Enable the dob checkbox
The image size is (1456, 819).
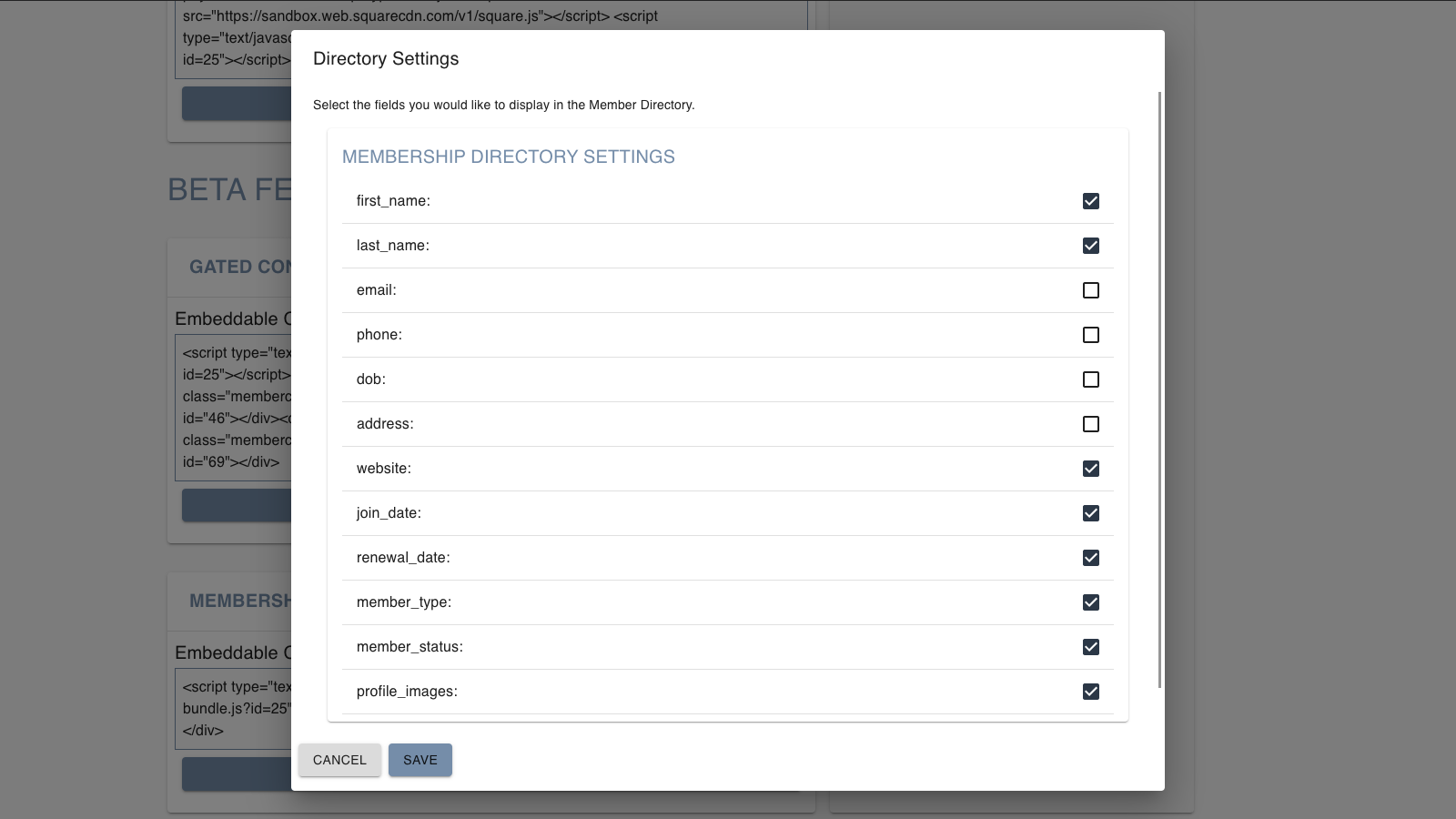(1090, 379)
